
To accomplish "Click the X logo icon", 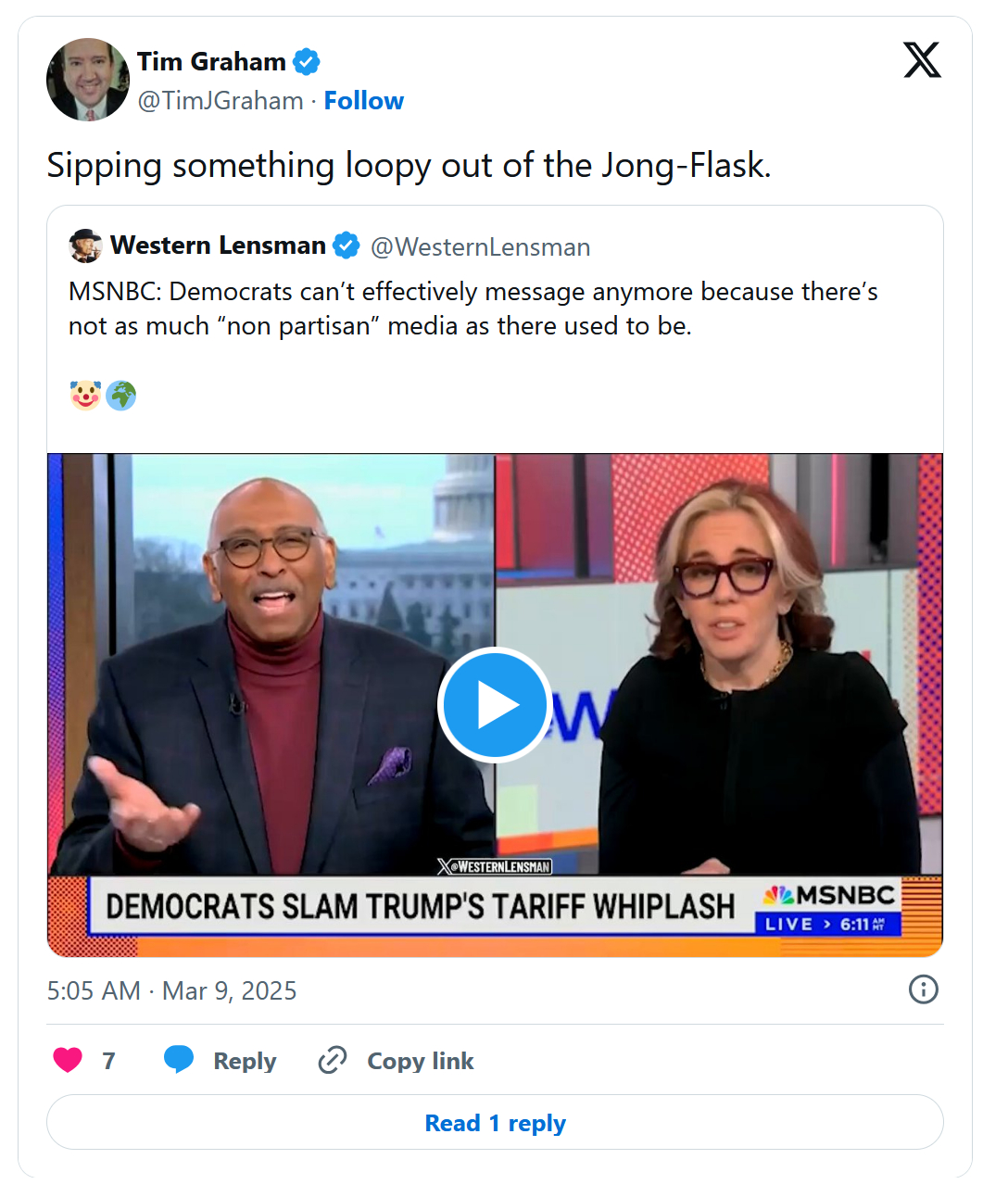I will (922, 60).
